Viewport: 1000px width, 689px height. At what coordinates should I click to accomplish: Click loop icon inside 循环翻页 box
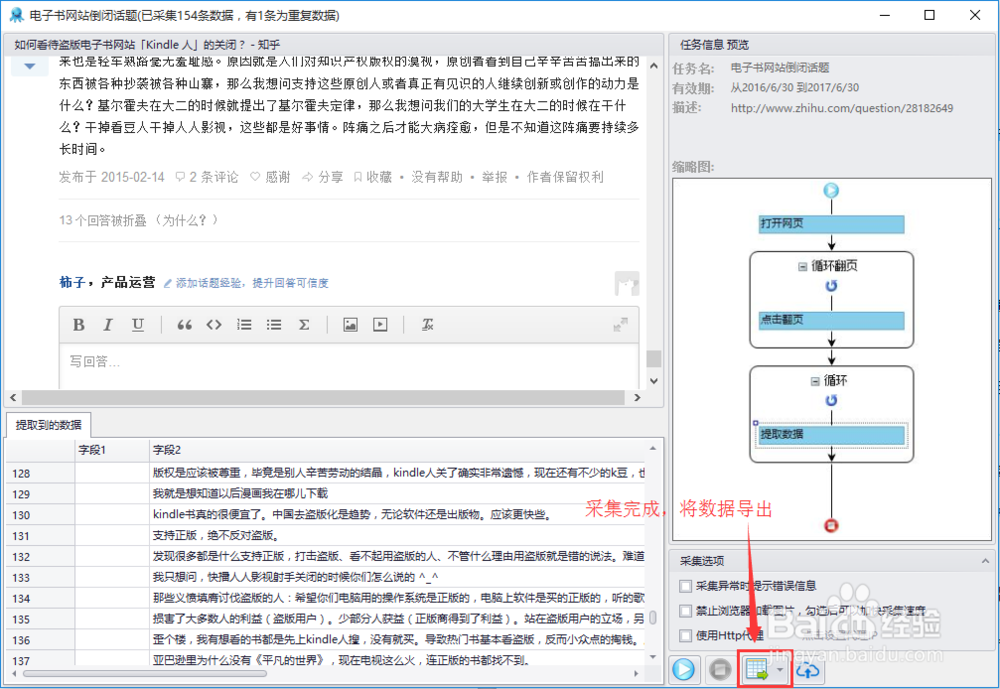tap(831, 286)
